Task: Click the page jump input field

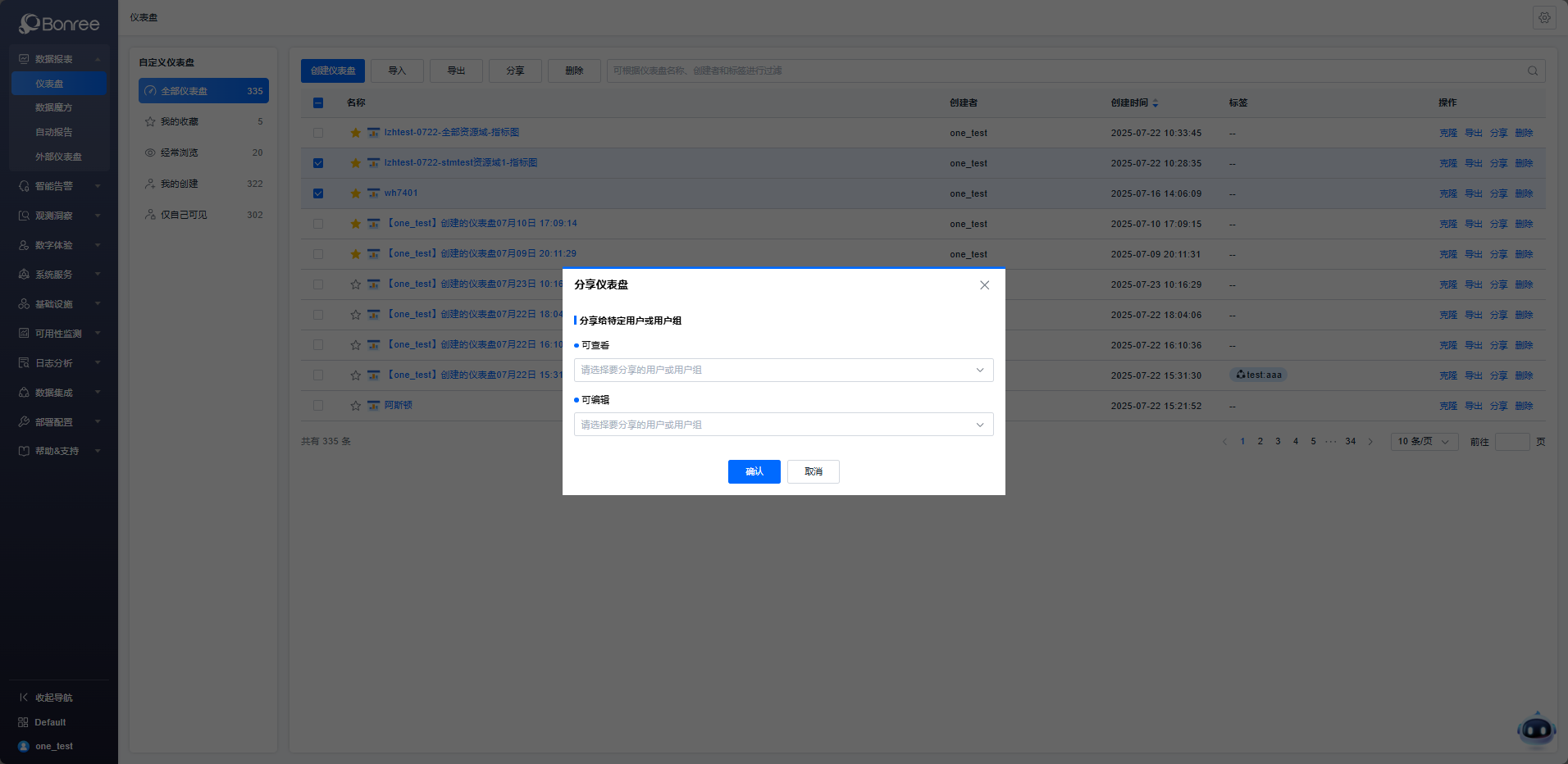Action: 1511,442
